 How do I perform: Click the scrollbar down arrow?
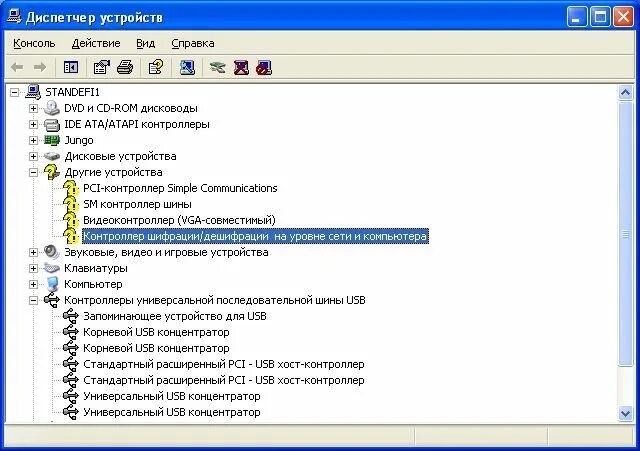tap(625, 413)
